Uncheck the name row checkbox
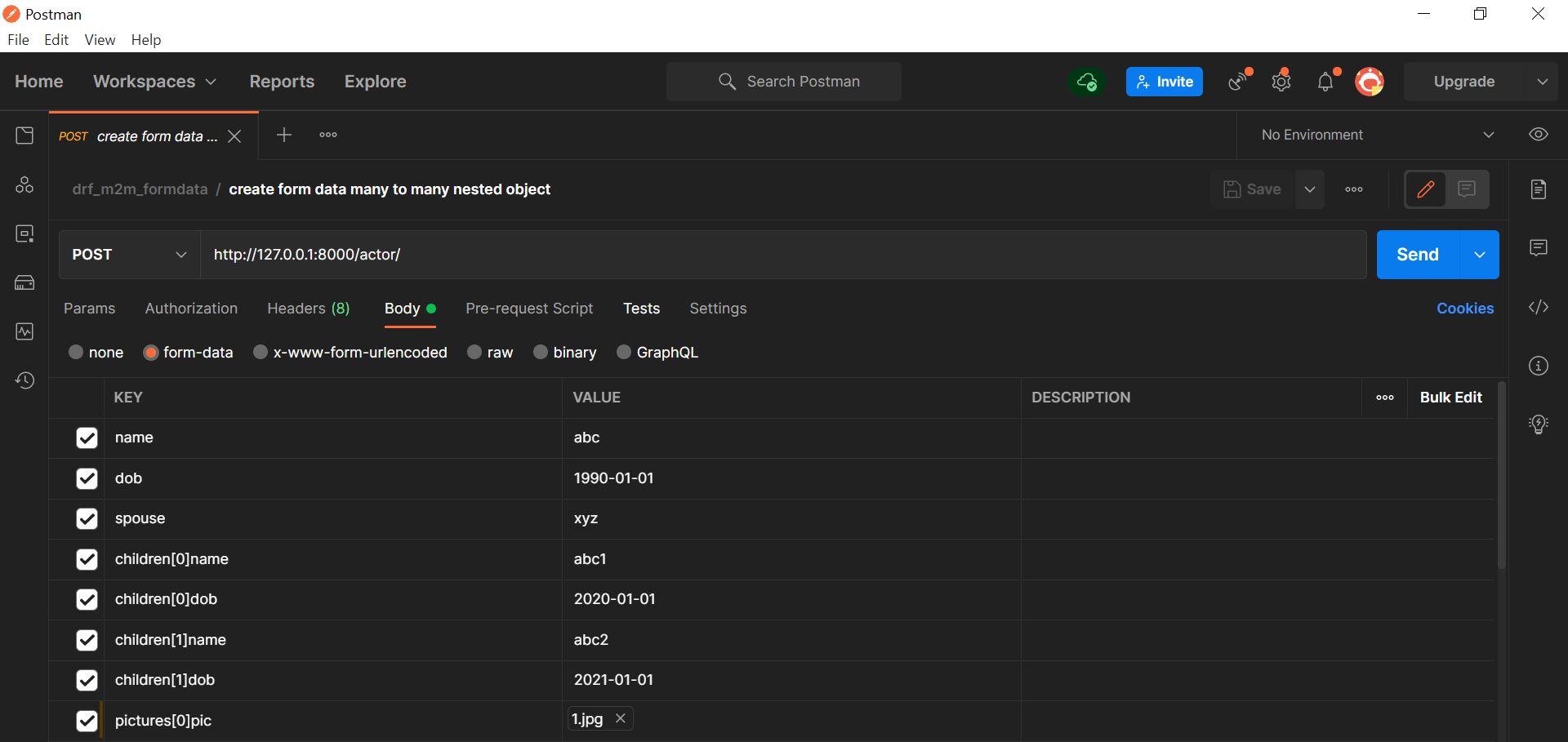Screen dimensions: 1568x742 tap(87, 438)
